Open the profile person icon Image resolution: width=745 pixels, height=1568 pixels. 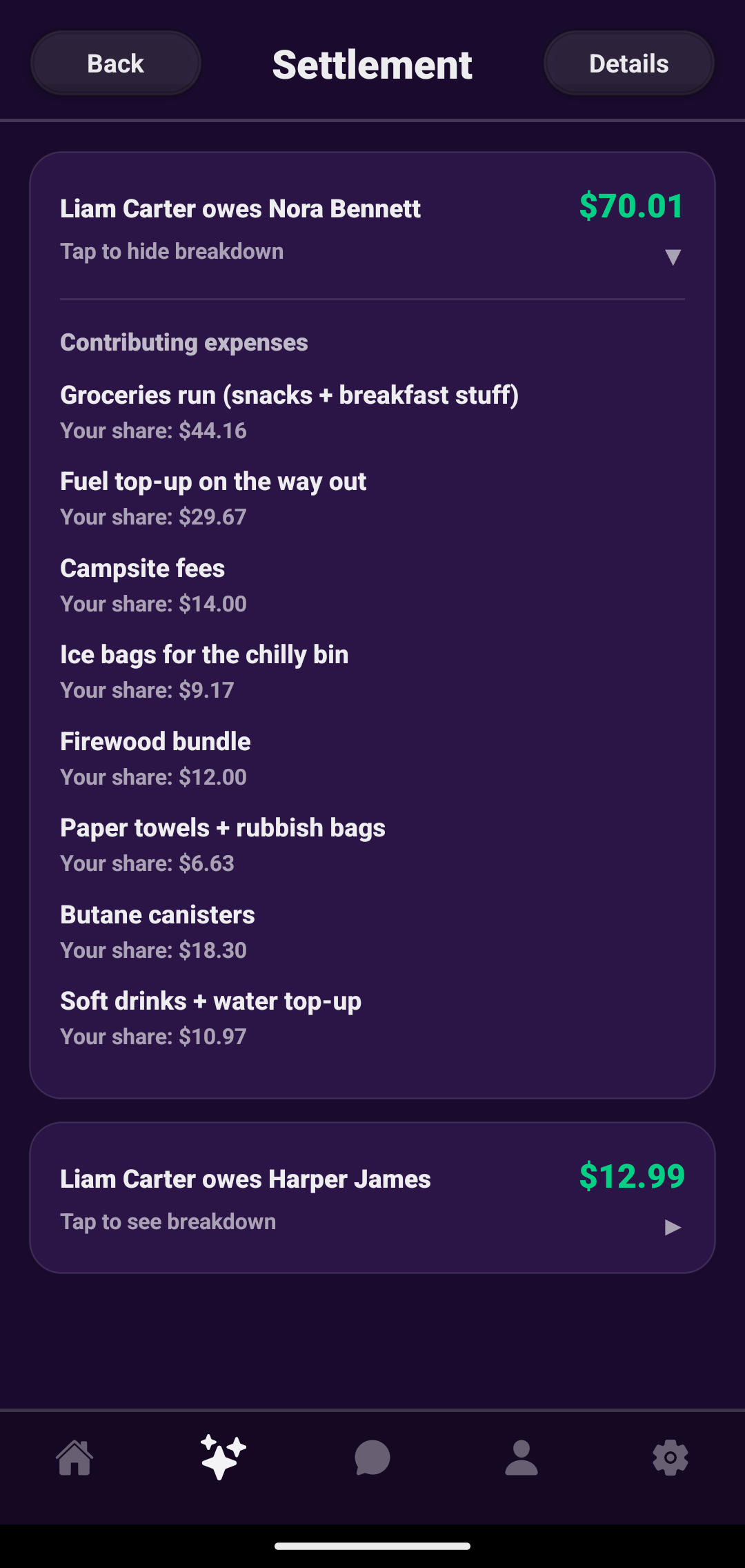point(521,1458)
